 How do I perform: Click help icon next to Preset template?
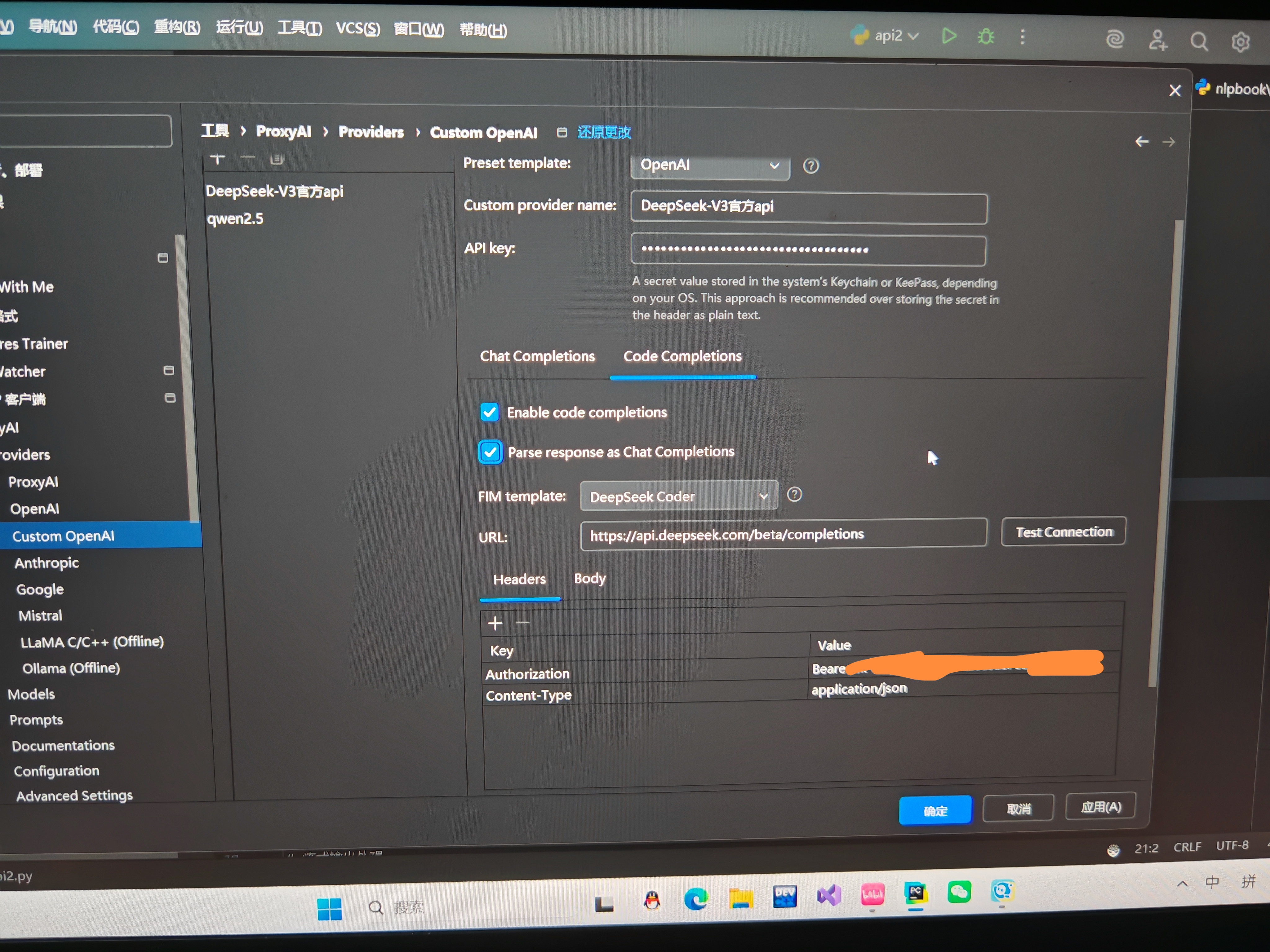[811, 166]
